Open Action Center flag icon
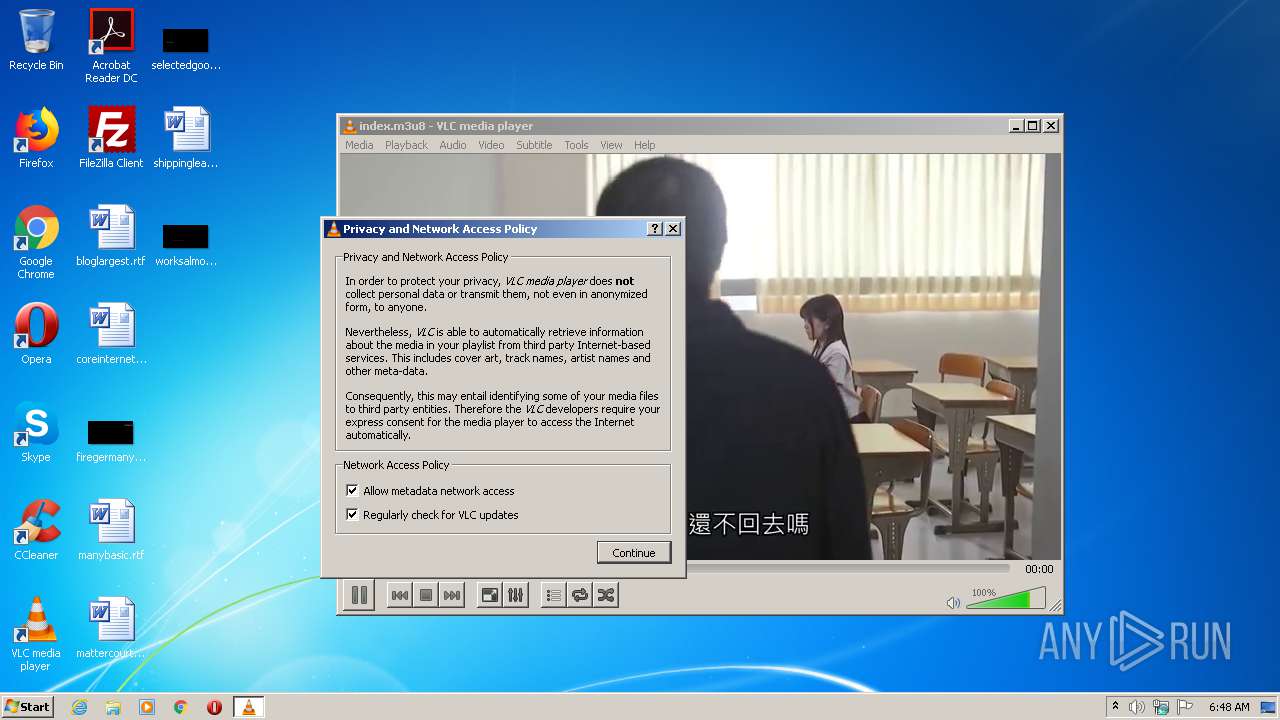The image size is (1280, 720). pyautogui.click(x=1185, y=707)
